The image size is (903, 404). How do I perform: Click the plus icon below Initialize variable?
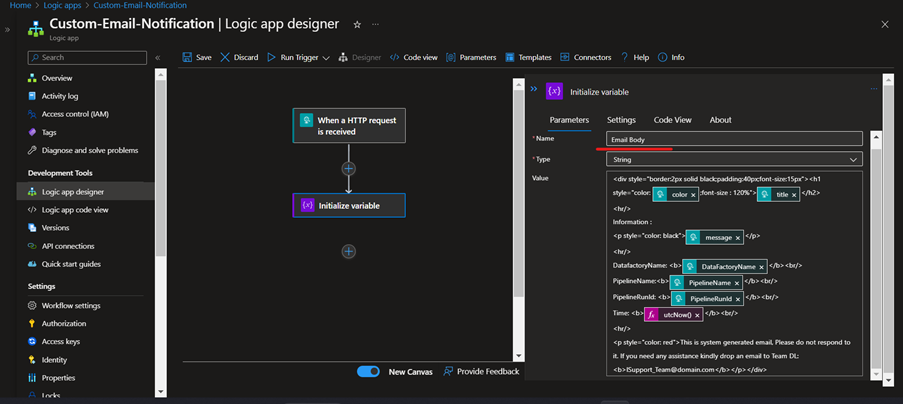click(348, 251)
